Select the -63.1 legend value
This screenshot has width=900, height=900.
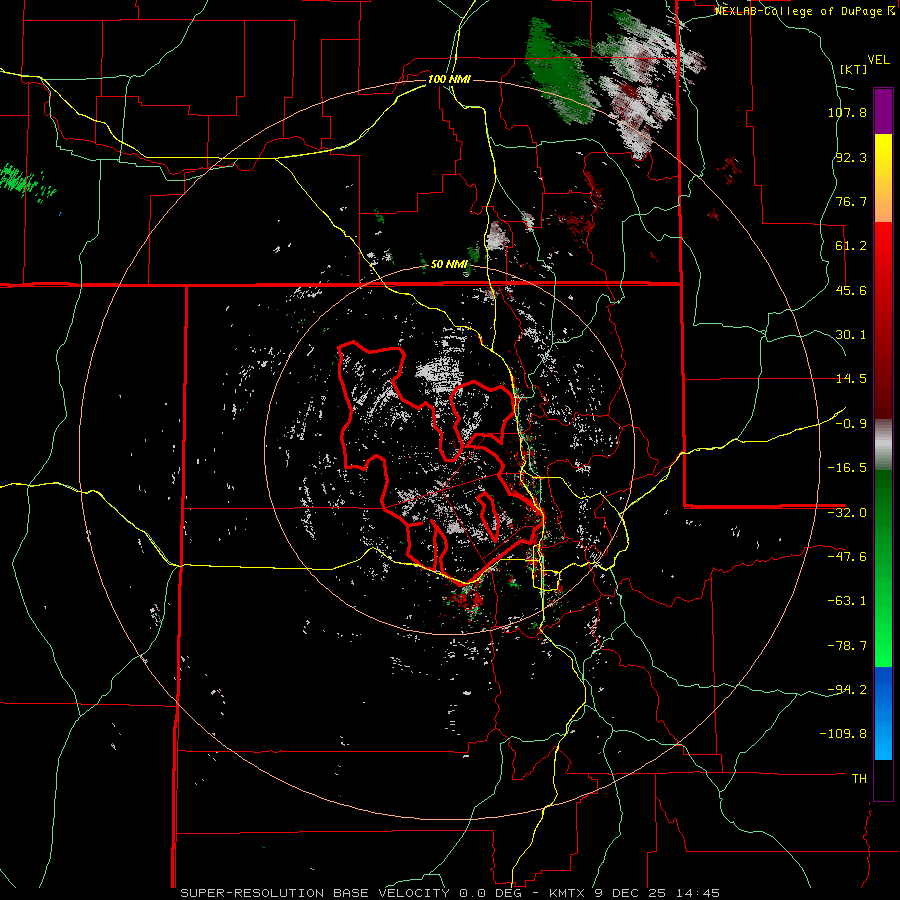847,601
